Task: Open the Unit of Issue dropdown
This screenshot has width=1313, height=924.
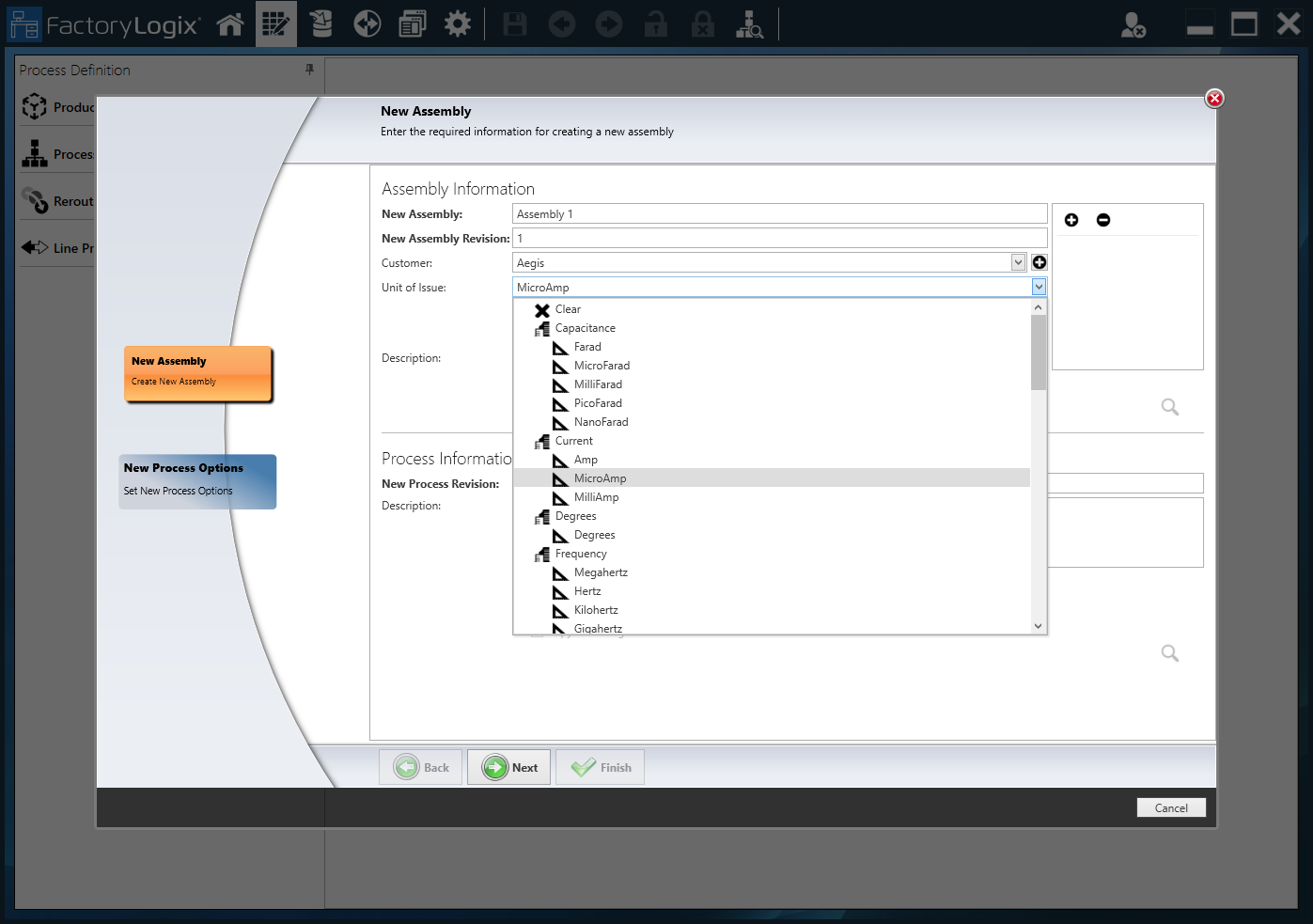Action: (1038, 287)
